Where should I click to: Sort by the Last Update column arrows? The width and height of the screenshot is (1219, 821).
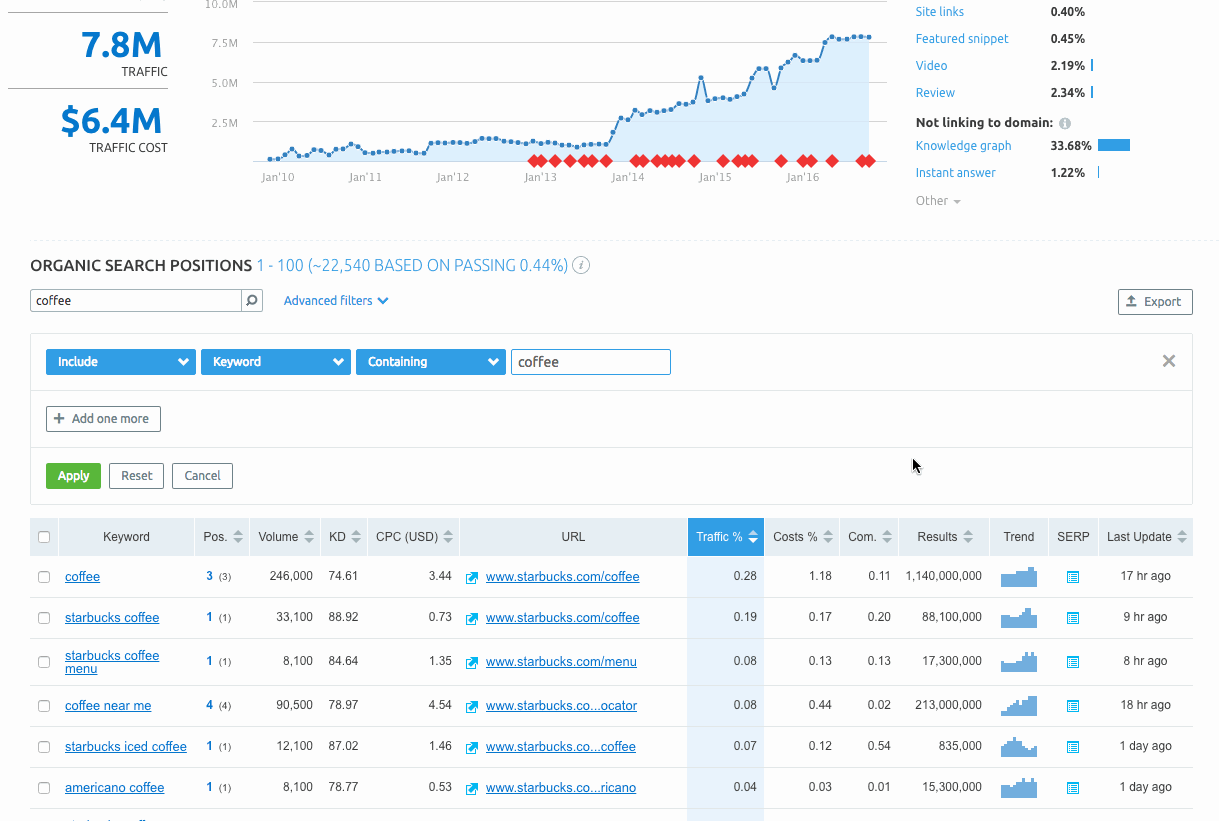[x=1182, y=537]
